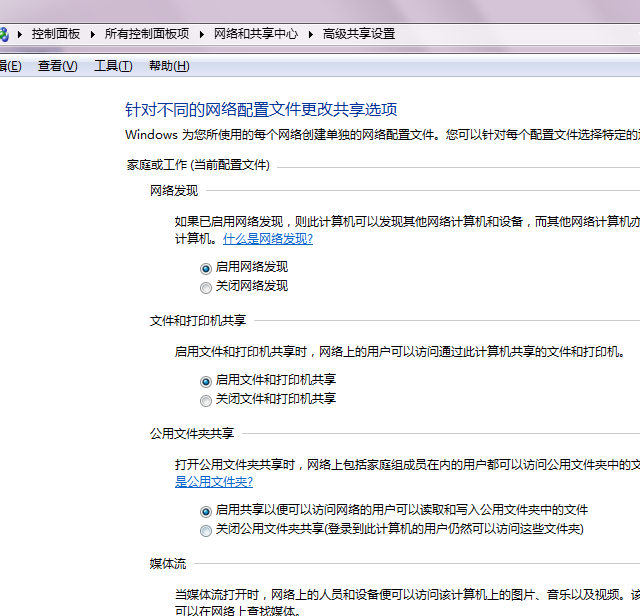The width and height of the screenshot is (640, 616).
Task: Expand arrow after 控制面板 breadcrumb
Action: (x=93, y=34)
